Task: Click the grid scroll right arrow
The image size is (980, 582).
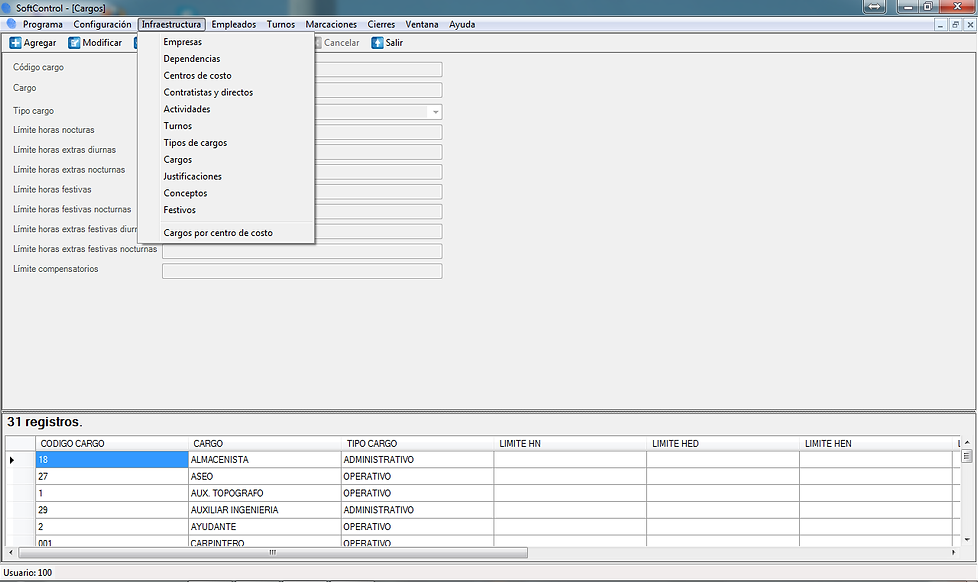Action: click(x=954, y=553)
